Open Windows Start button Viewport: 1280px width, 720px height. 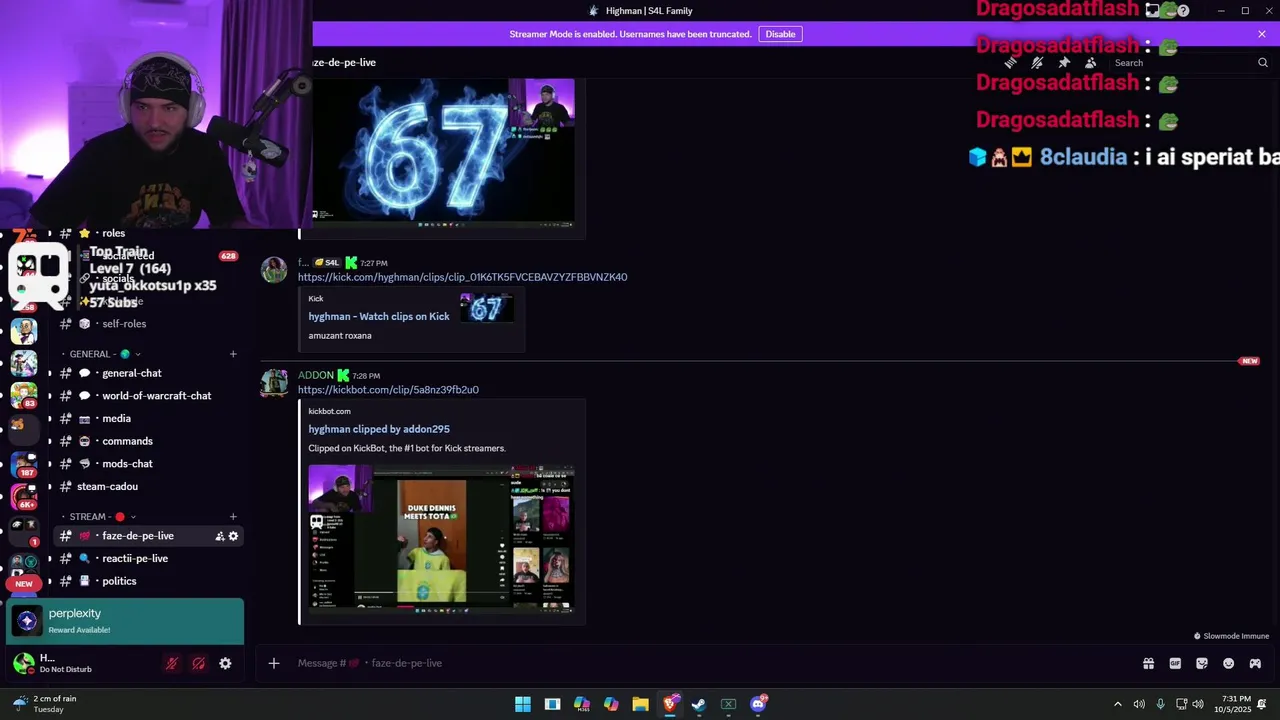pyautogui.click(x=523, y=704)
